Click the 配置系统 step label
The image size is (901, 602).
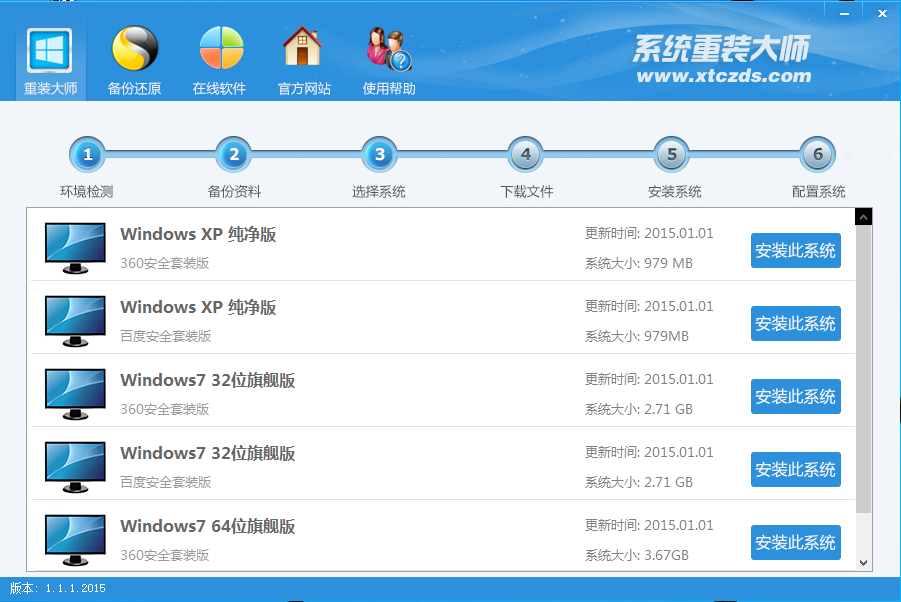(819, 192)
